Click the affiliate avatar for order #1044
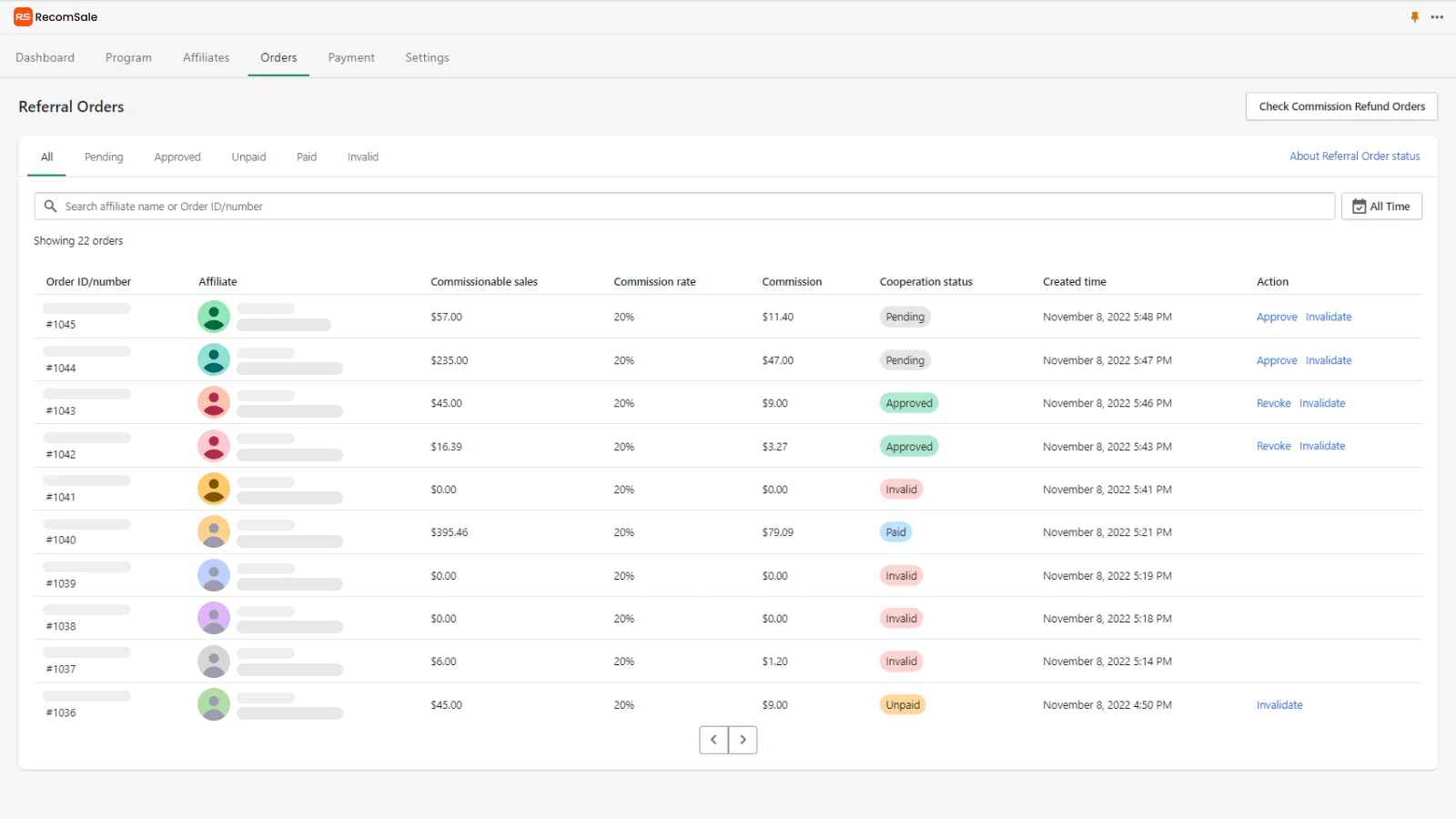This screenshot has width=1456, height=819. click(214, 359)
